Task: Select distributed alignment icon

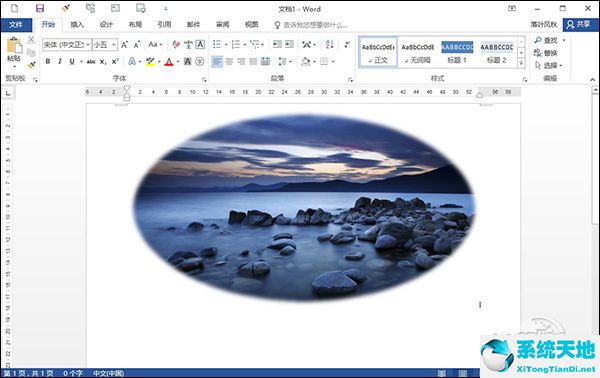Action: pos(266,61)
